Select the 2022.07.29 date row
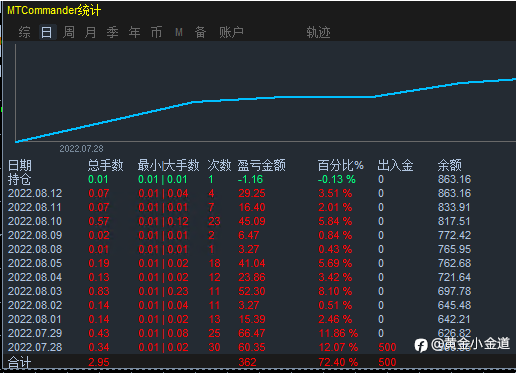516x373 pixels. 35,333
